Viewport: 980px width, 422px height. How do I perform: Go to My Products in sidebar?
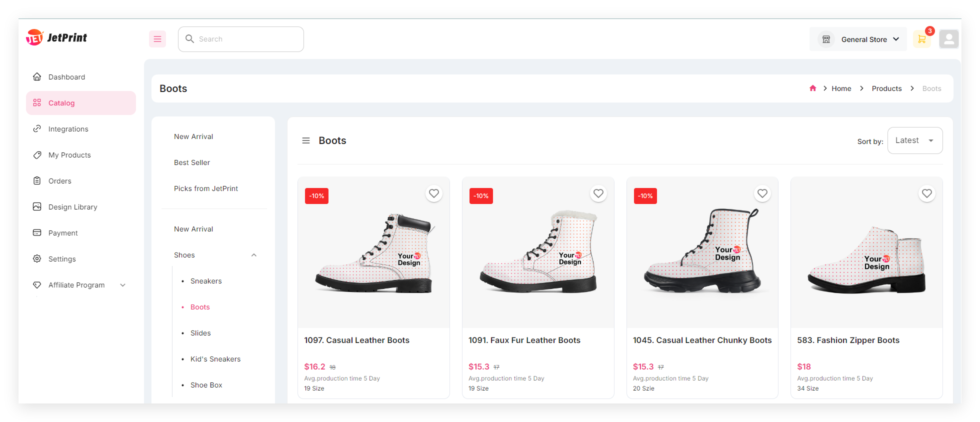[x=69, y=155]
